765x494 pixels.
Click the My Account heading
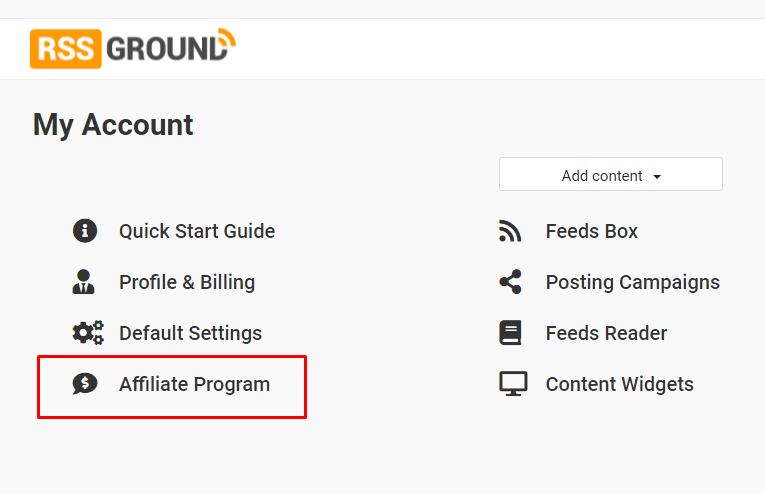(x=113, y=125)
